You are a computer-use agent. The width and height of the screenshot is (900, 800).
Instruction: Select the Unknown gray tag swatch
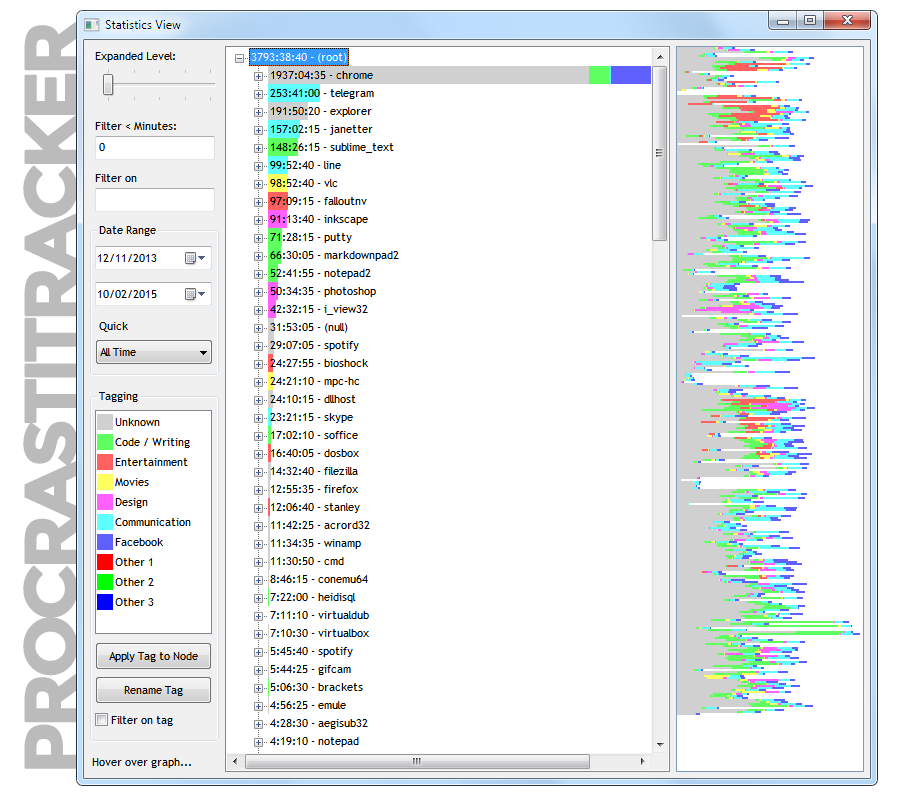click(105, 422)
